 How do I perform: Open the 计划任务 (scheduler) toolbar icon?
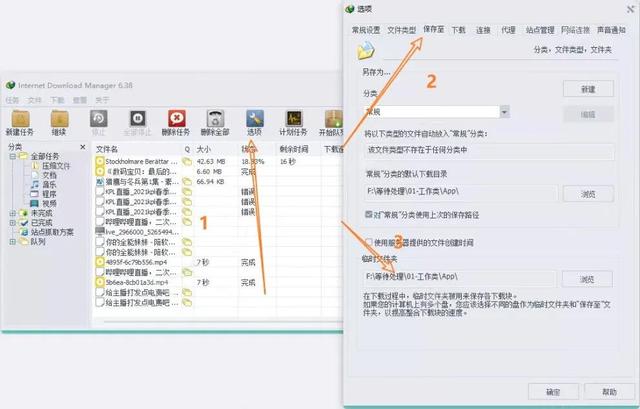293,119
